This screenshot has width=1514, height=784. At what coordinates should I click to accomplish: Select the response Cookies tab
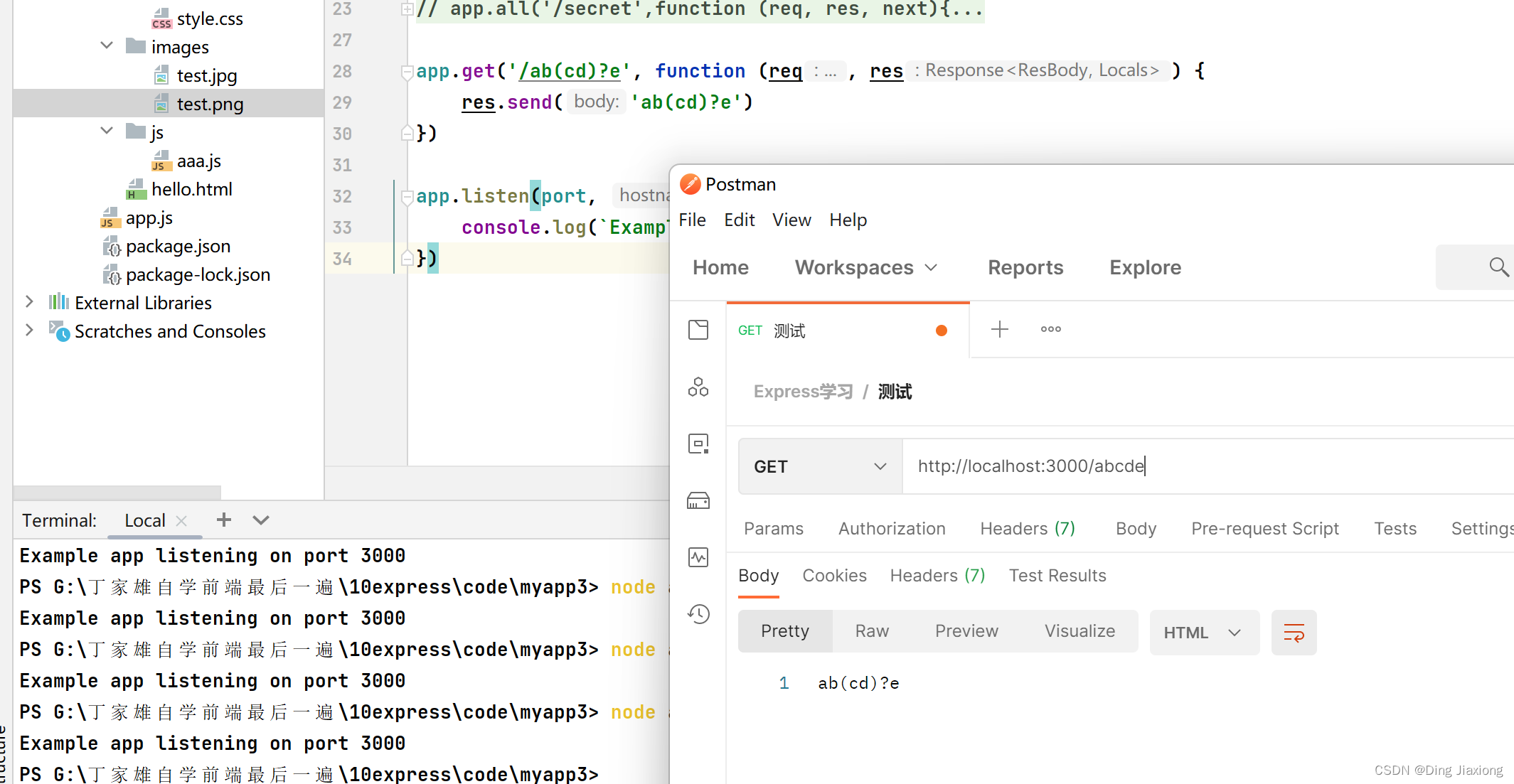pos(834,575)
